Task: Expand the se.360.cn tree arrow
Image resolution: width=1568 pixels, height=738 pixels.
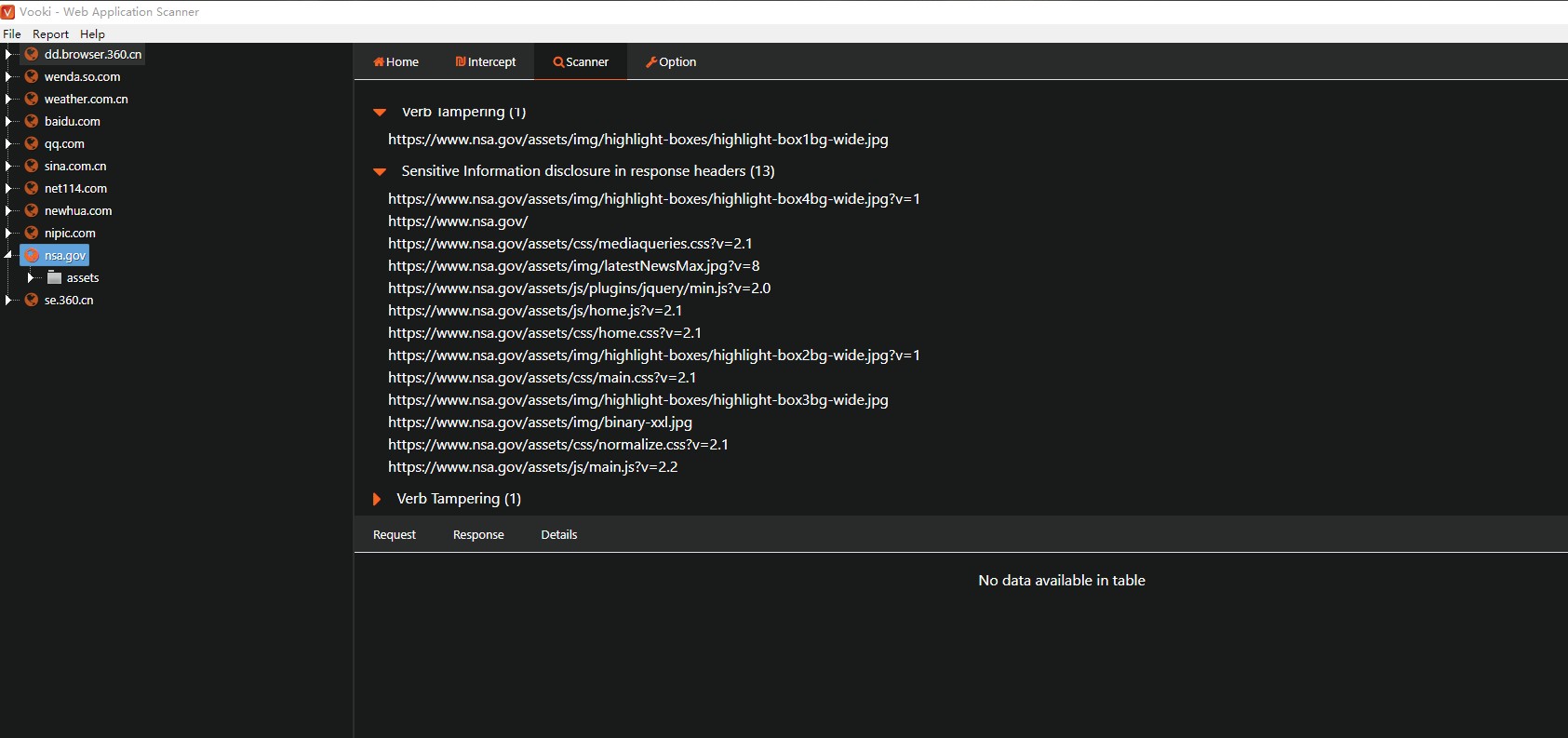Action: [8, 300]
